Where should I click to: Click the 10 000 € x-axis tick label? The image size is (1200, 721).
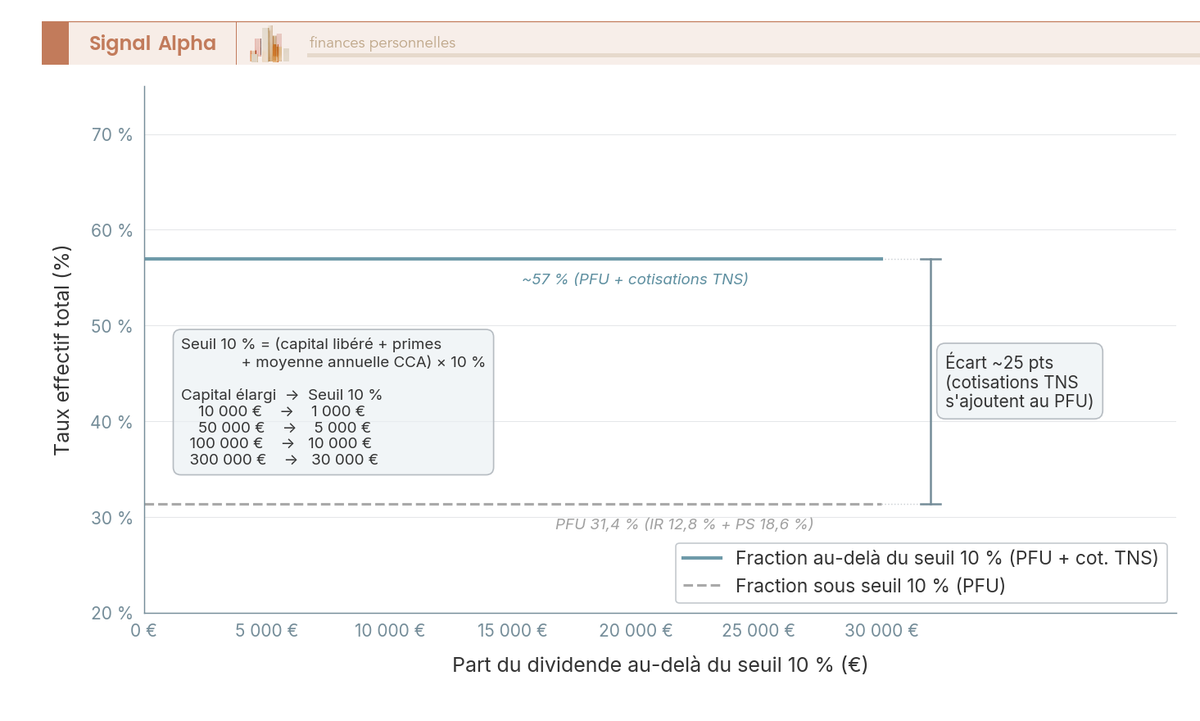390,631
